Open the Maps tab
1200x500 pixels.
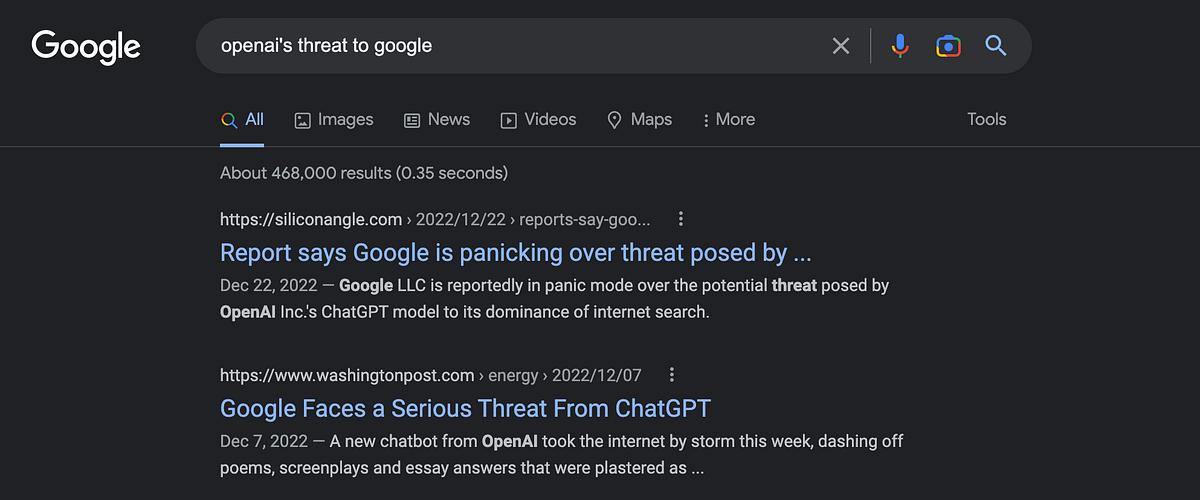click(640, 120)
